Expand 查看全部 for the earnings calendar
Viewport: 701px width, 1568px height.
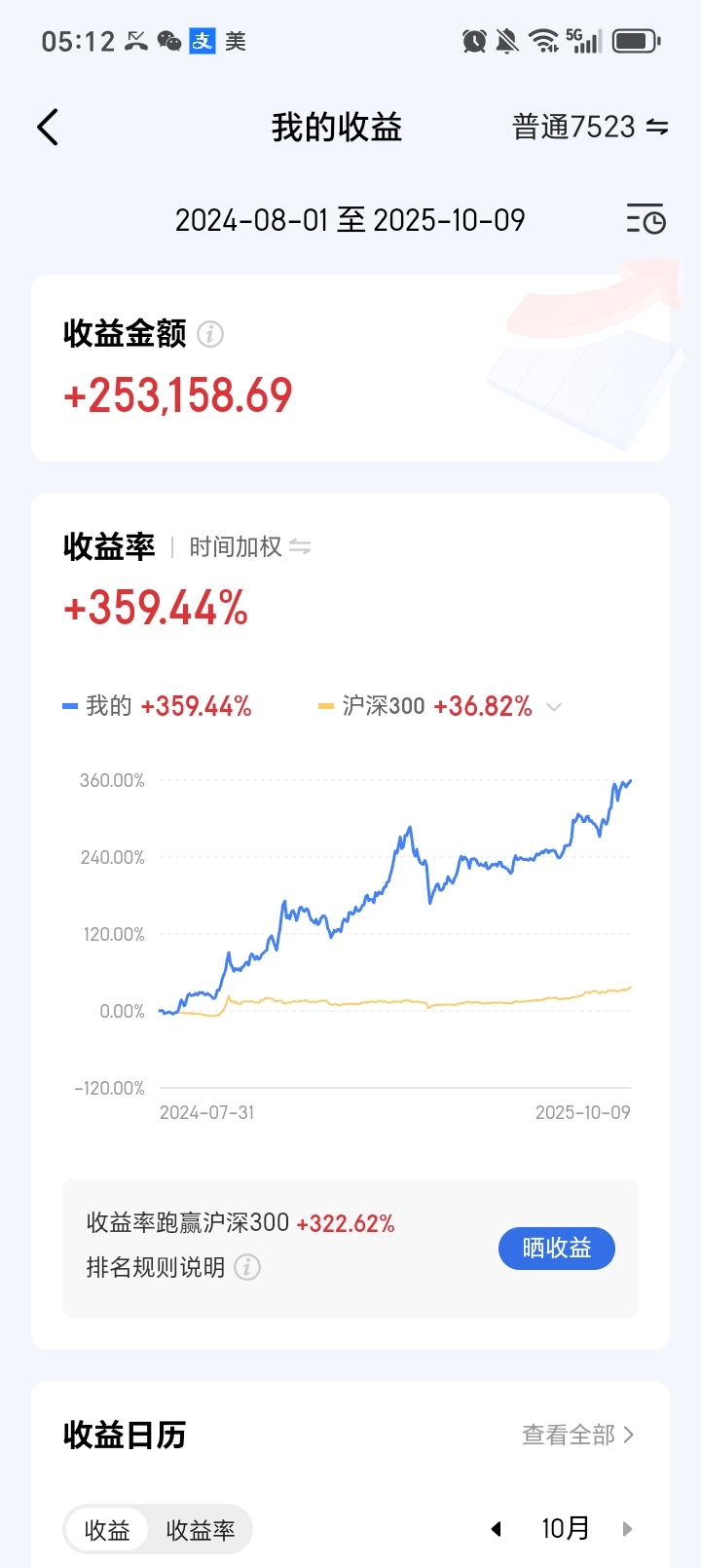coord(577,1435)
